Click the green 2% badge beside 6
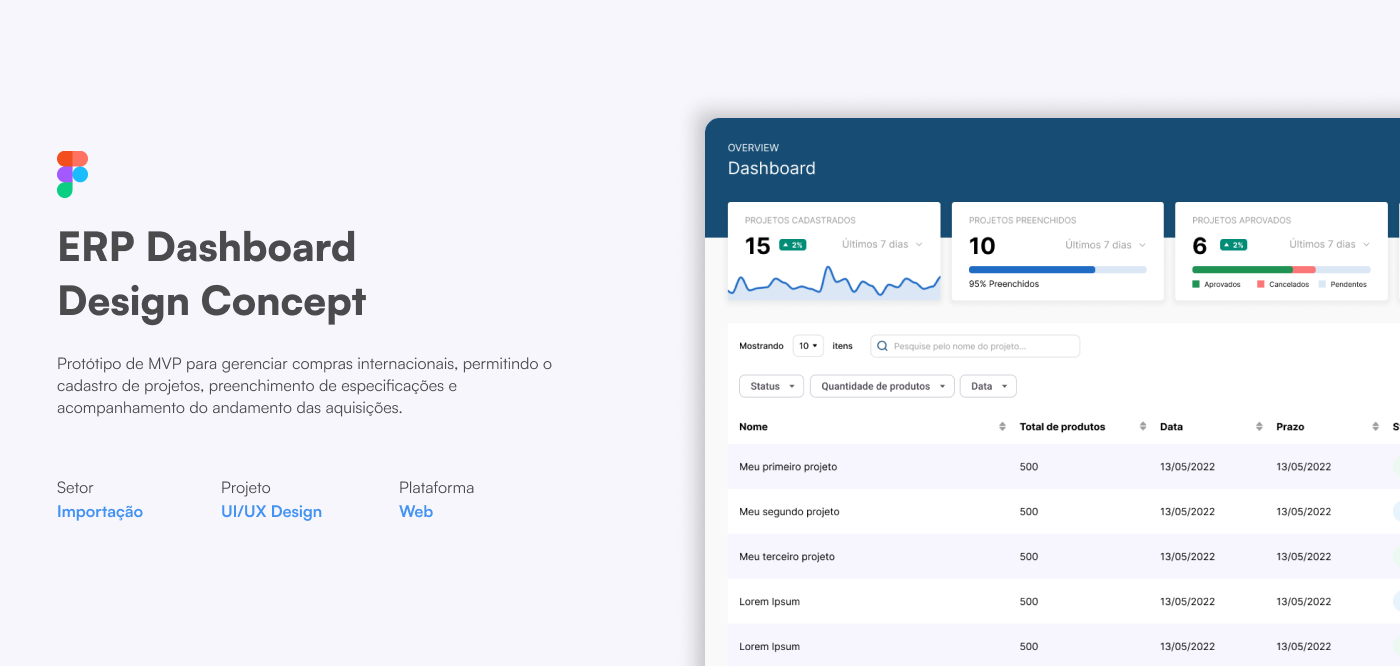 point(1233,245)
